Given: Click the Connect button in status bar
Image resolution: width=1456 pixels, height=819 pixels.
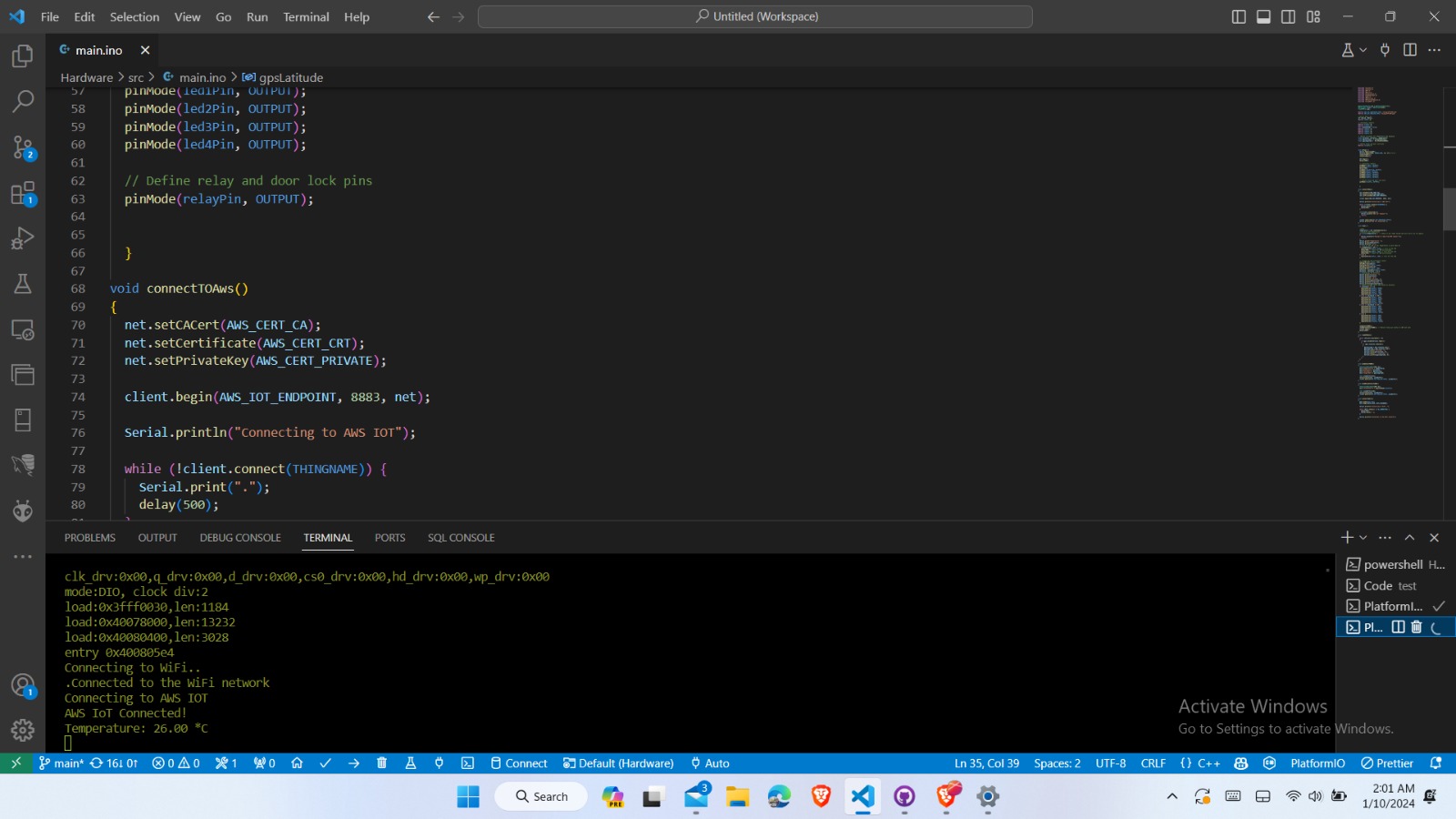Looking at the screenshot, I should pos(519,763).
